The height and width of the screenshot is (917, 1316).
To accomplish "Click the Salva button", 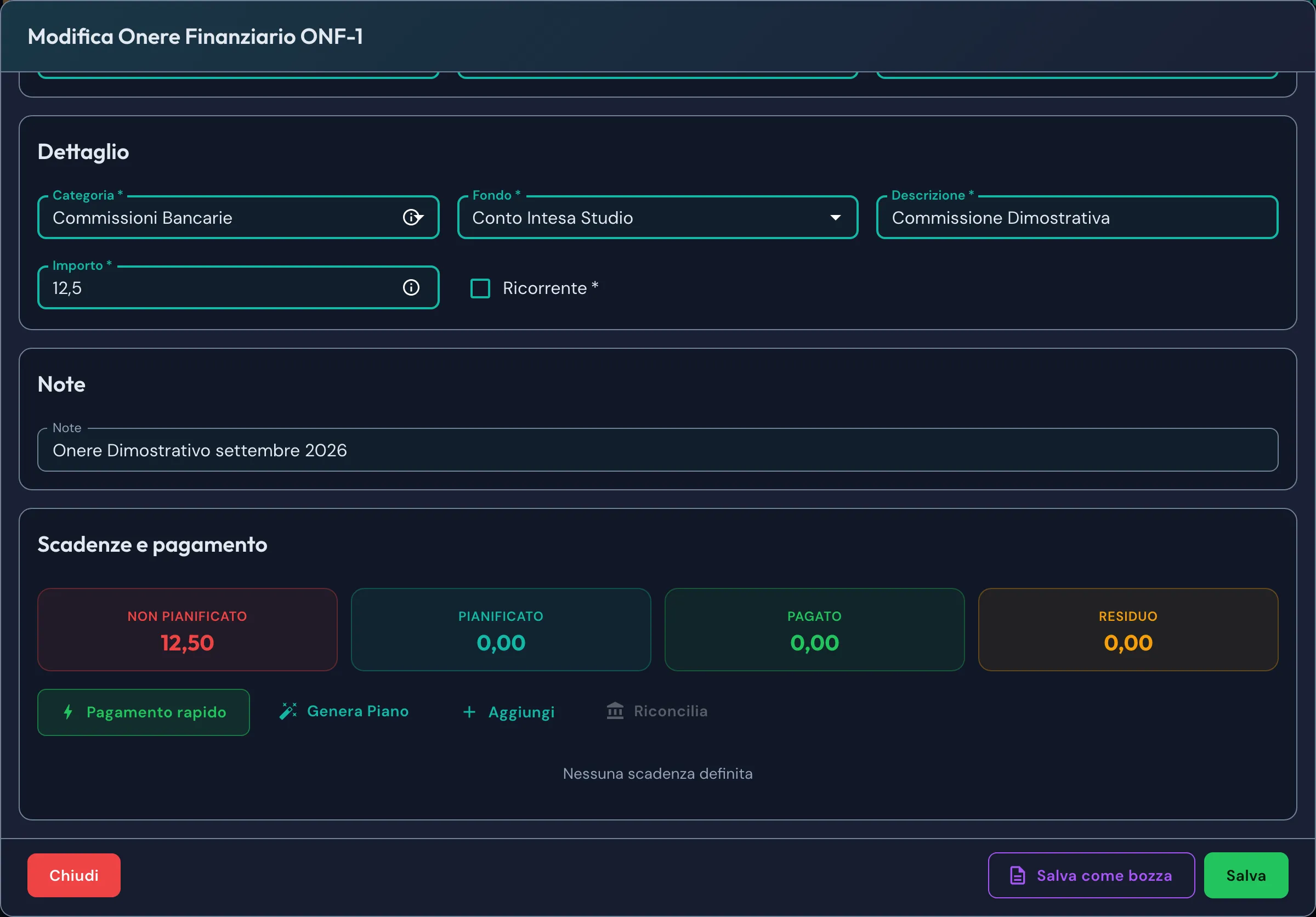I will [1246, 875].
